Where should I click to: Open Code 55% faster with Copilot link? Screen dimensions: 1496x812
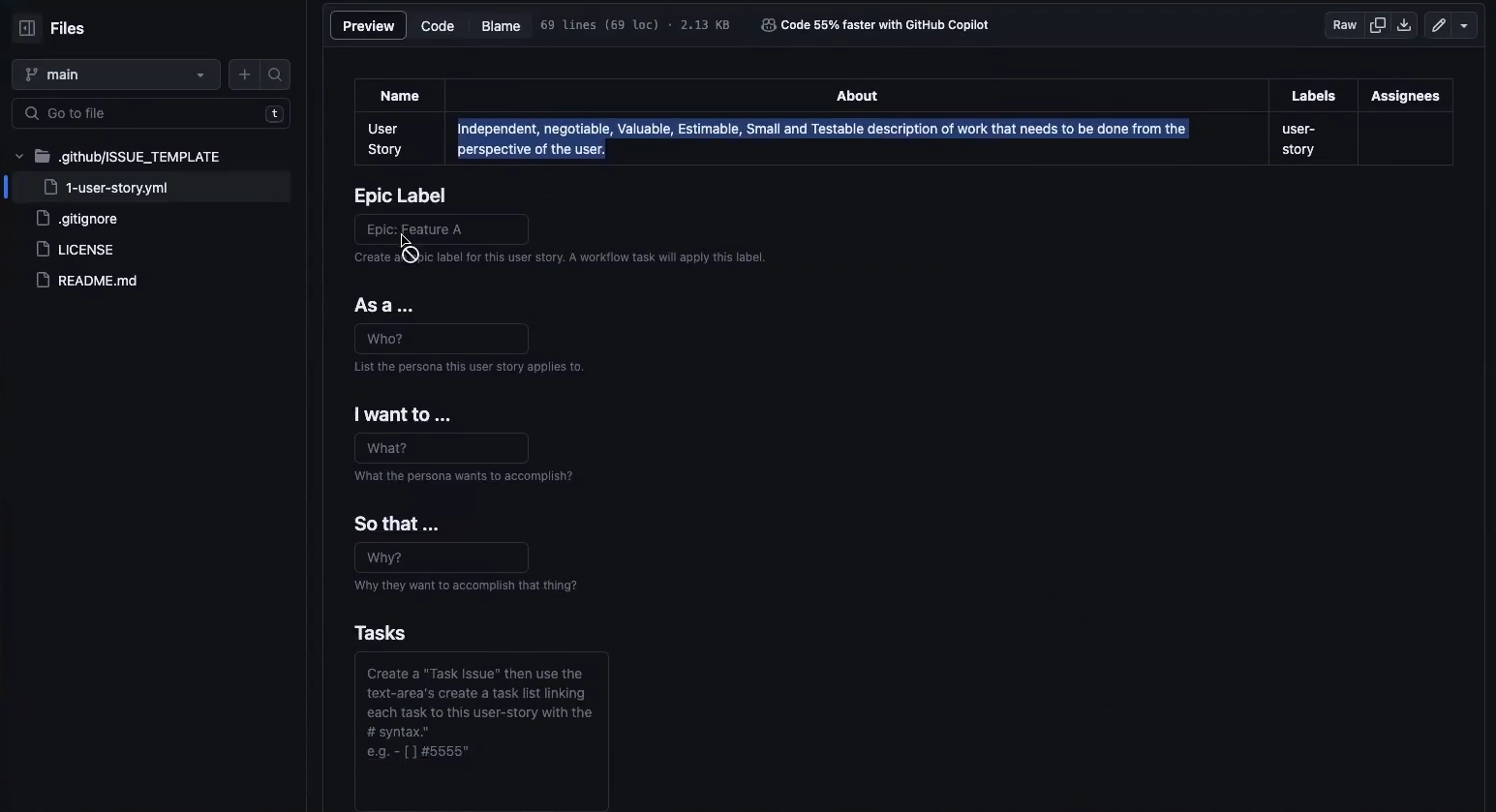click(x=884, y=25)
